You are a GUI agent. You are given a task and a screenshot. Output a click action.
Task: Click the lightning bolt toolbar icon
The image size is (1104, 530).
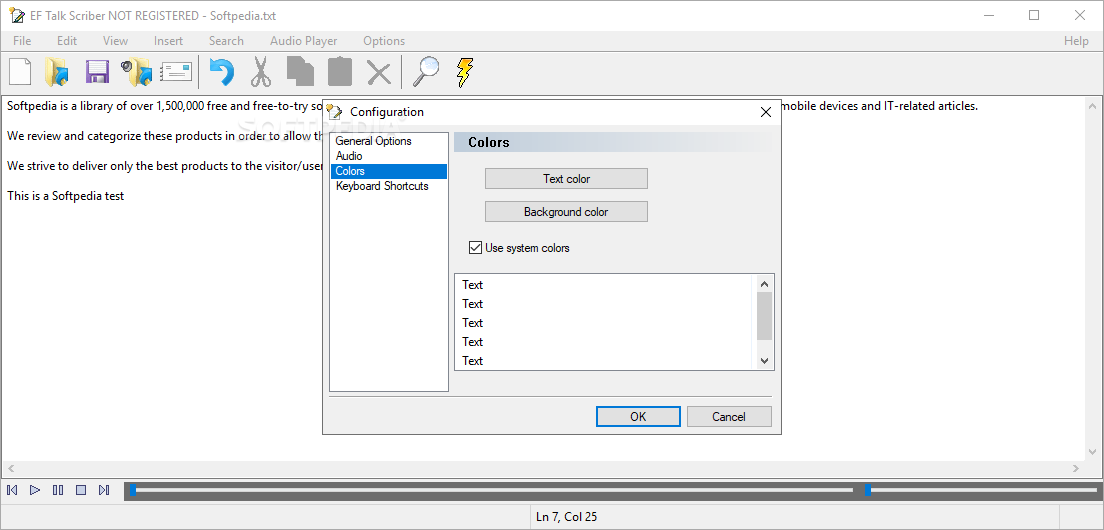(x=465, y=72)
